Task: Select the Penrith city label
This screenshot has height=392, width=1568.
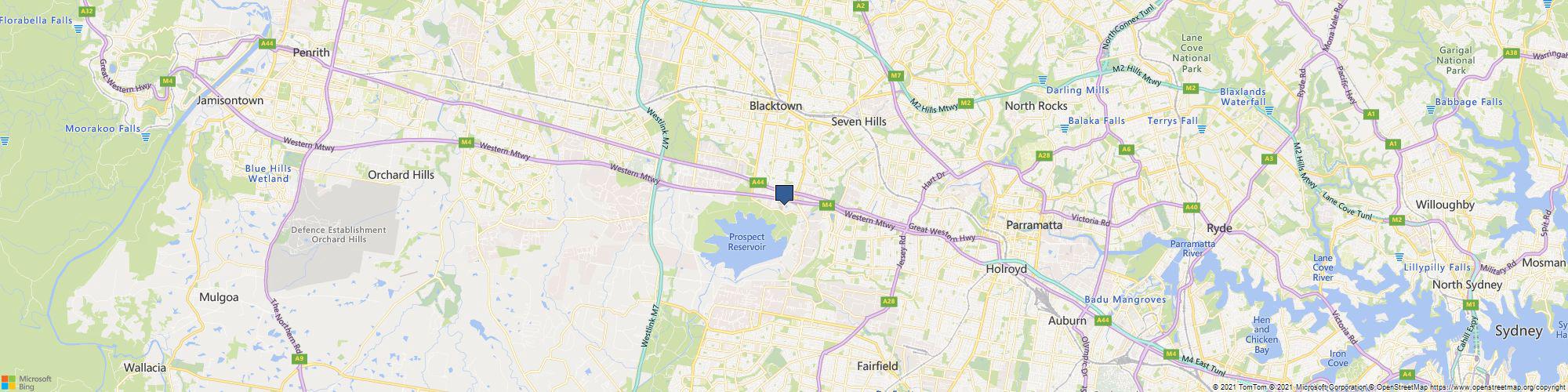Action: pyautogui.click(x=310, y=53)
